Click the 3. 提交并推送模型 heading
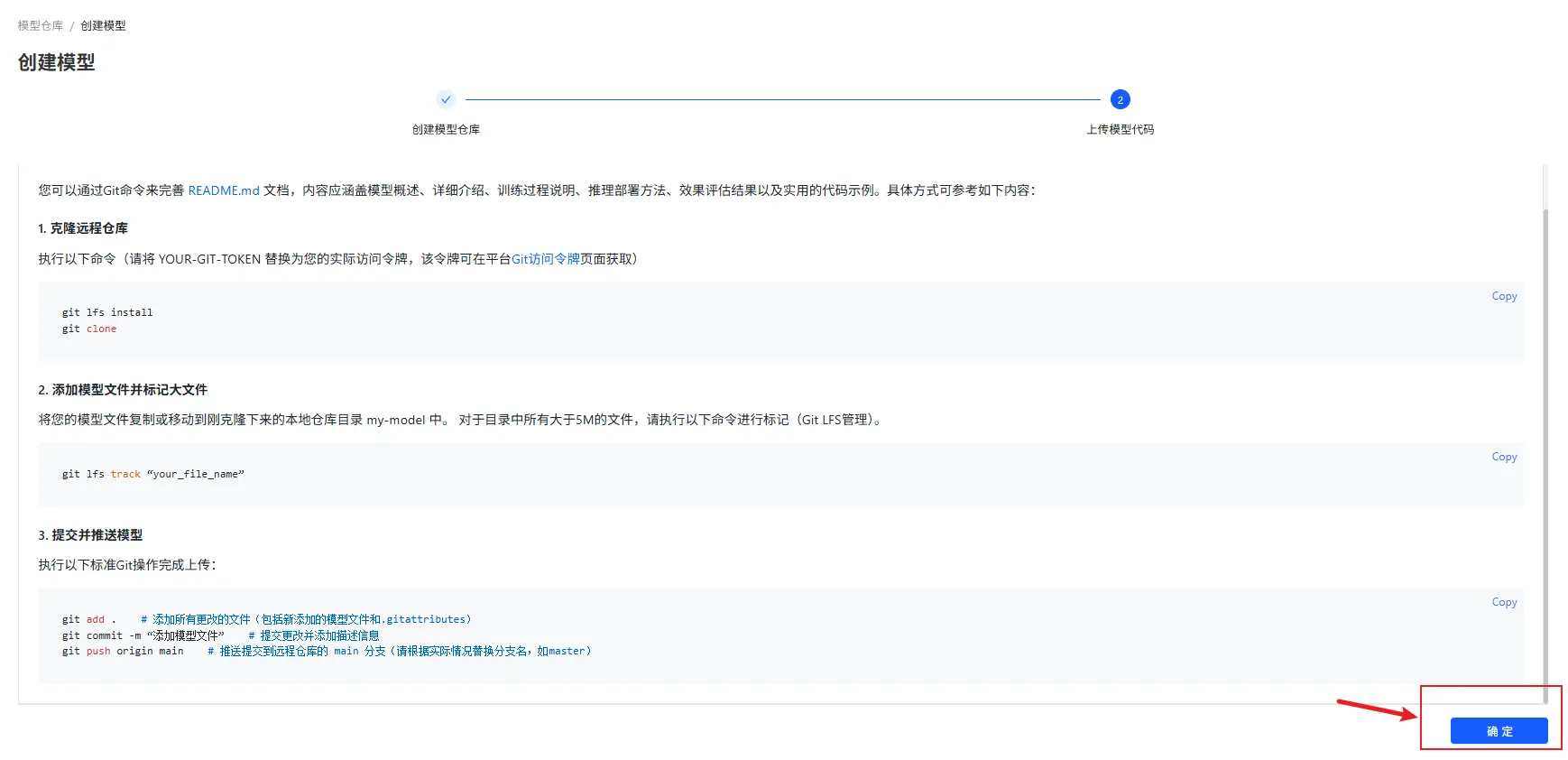The height and width of the screenshot is (760, 1568). (x=90, y=535)
